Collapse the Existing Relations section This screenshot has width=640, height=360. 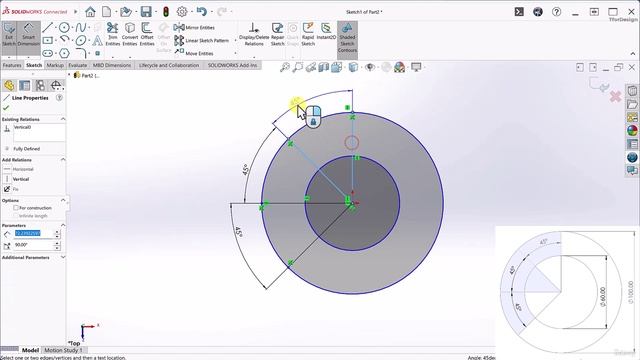[63, 119]
